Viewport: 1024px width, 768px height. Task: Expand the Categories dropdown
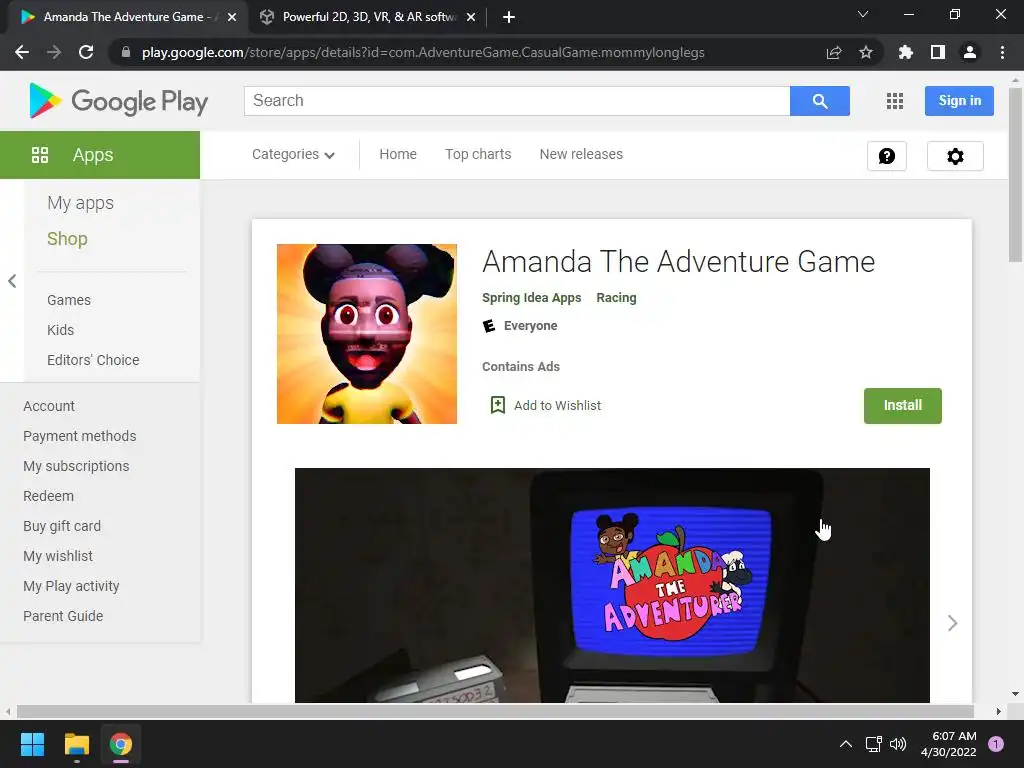coord(293,155)
